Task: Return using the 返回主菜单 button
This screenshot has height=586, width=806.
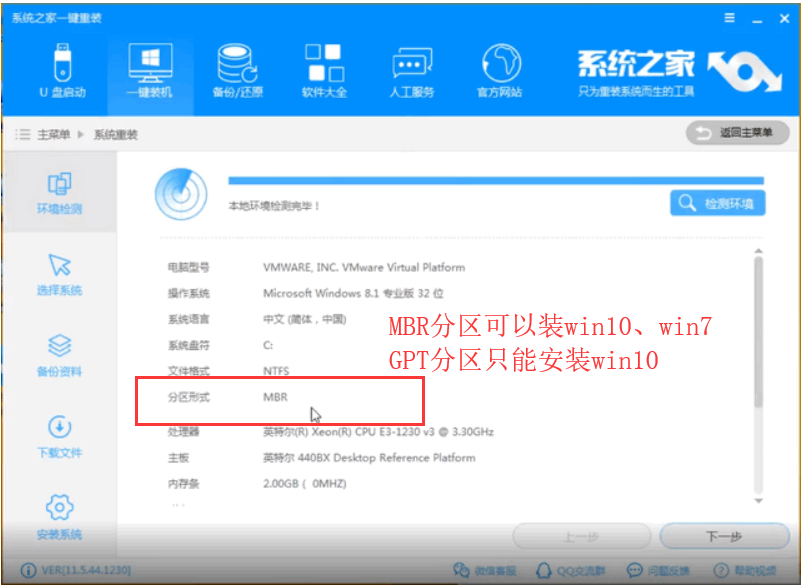Action: tap(736, 132)
